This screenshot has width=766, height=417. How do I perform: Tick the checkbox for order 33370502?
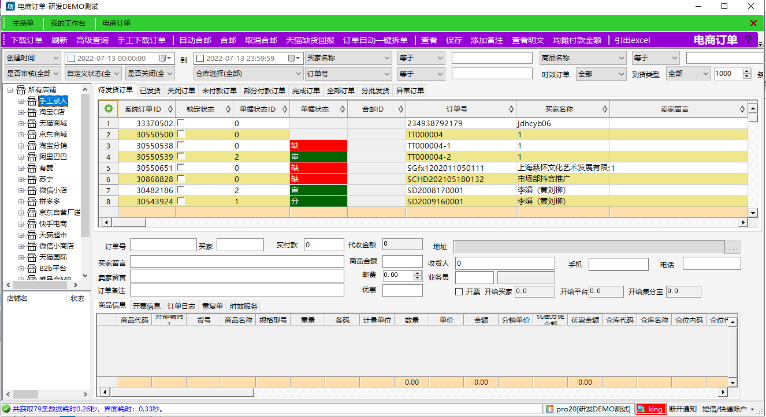click(x=180, y=123)
